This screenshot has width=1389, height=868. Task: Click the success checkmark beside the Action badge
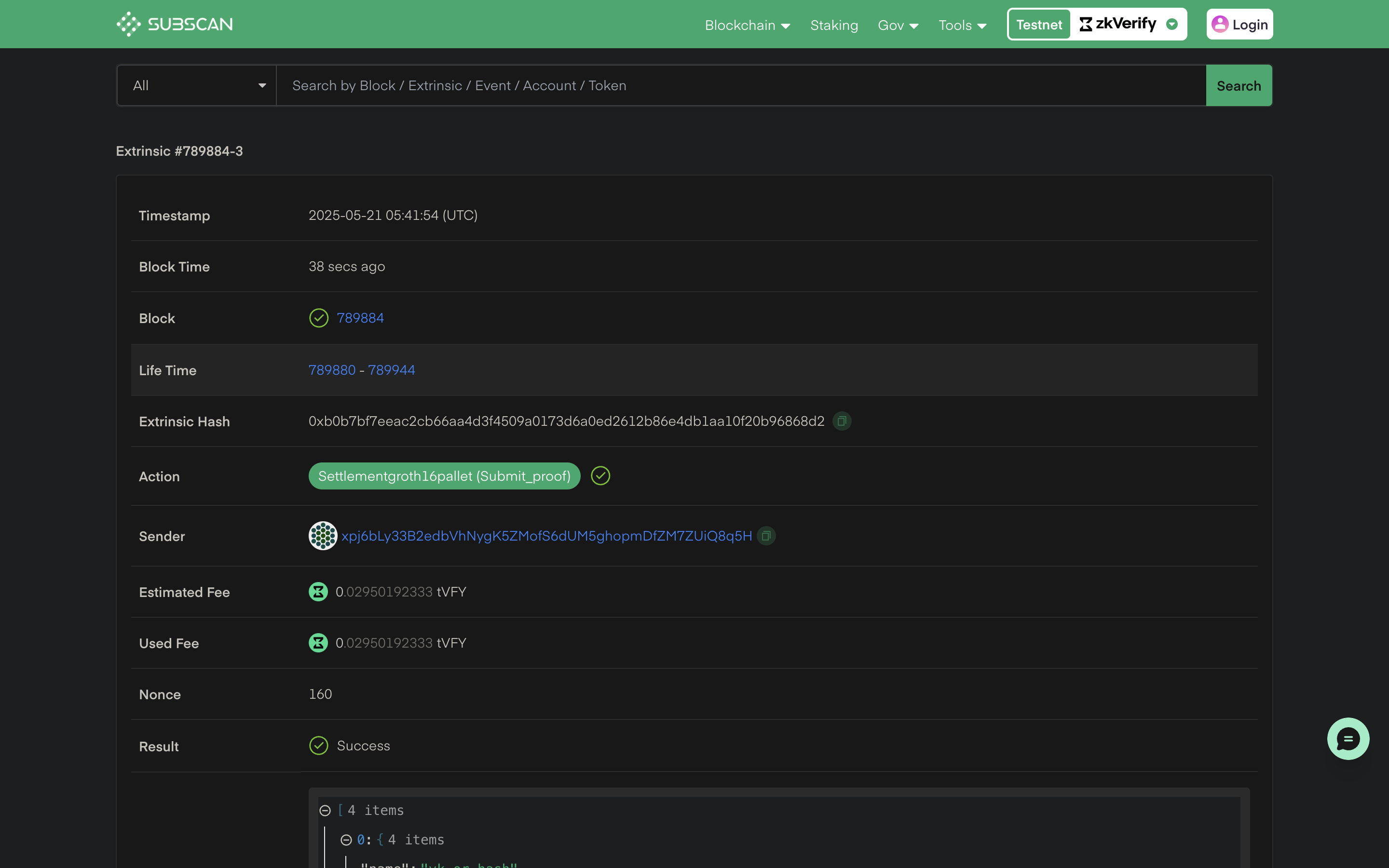point(600,476)
